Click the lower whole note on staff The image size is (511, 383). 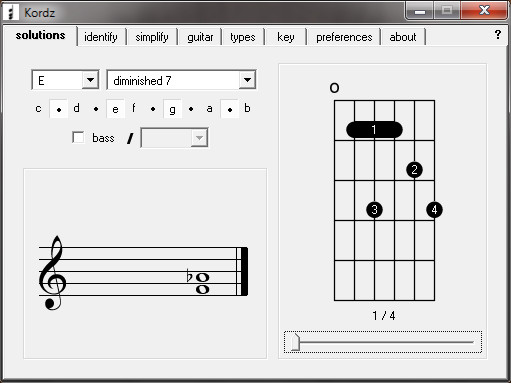(203, 289)
